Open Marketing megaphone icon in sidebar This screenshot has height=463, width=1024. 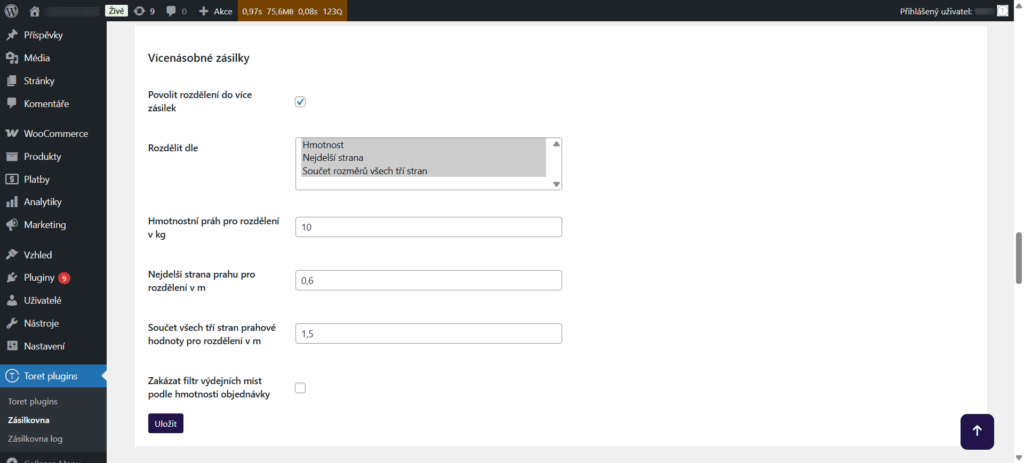tap(12, 225)
